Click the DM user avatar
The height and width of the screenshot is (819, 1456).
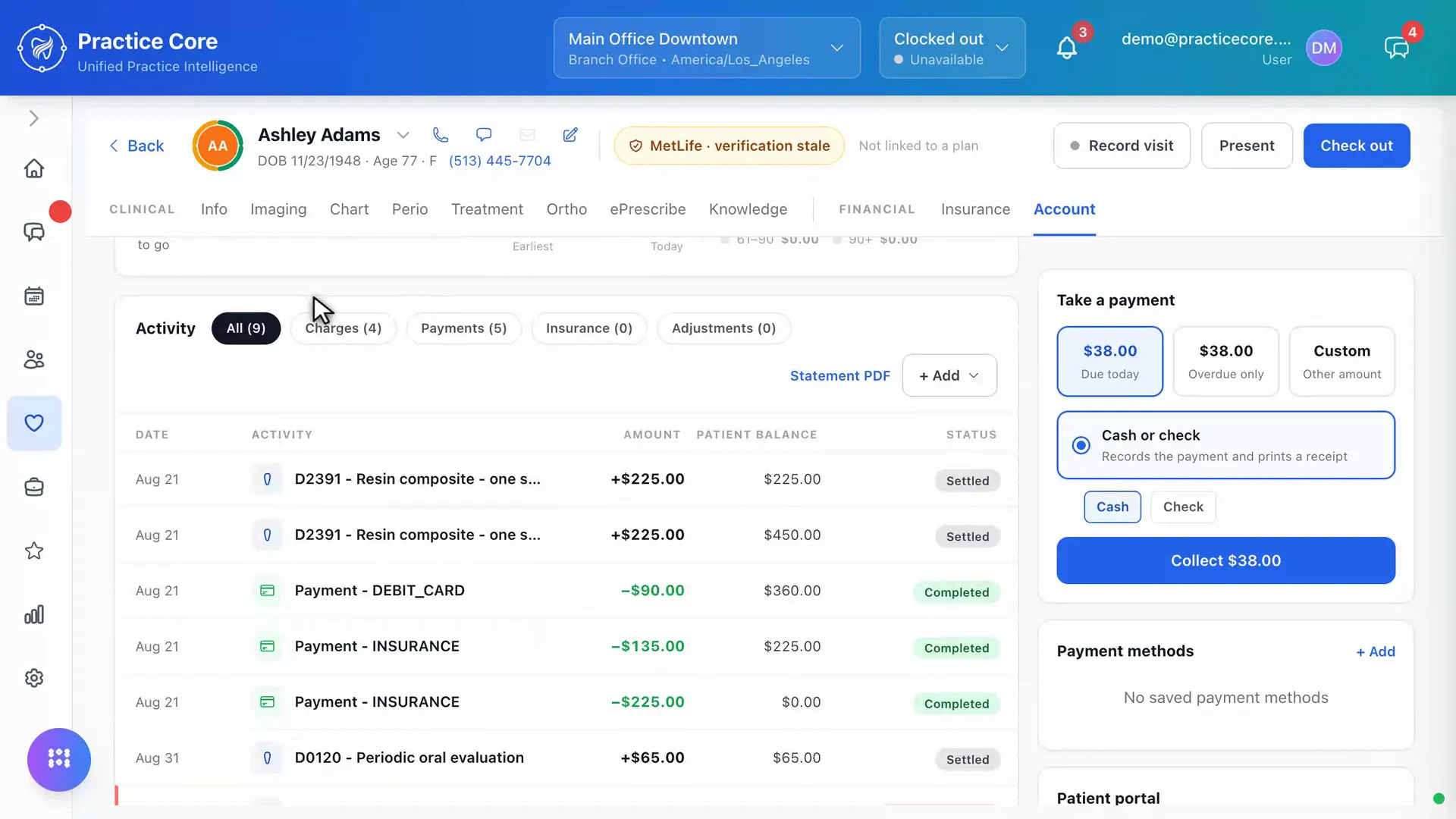pyautogui.click(x=1323, y=49)
